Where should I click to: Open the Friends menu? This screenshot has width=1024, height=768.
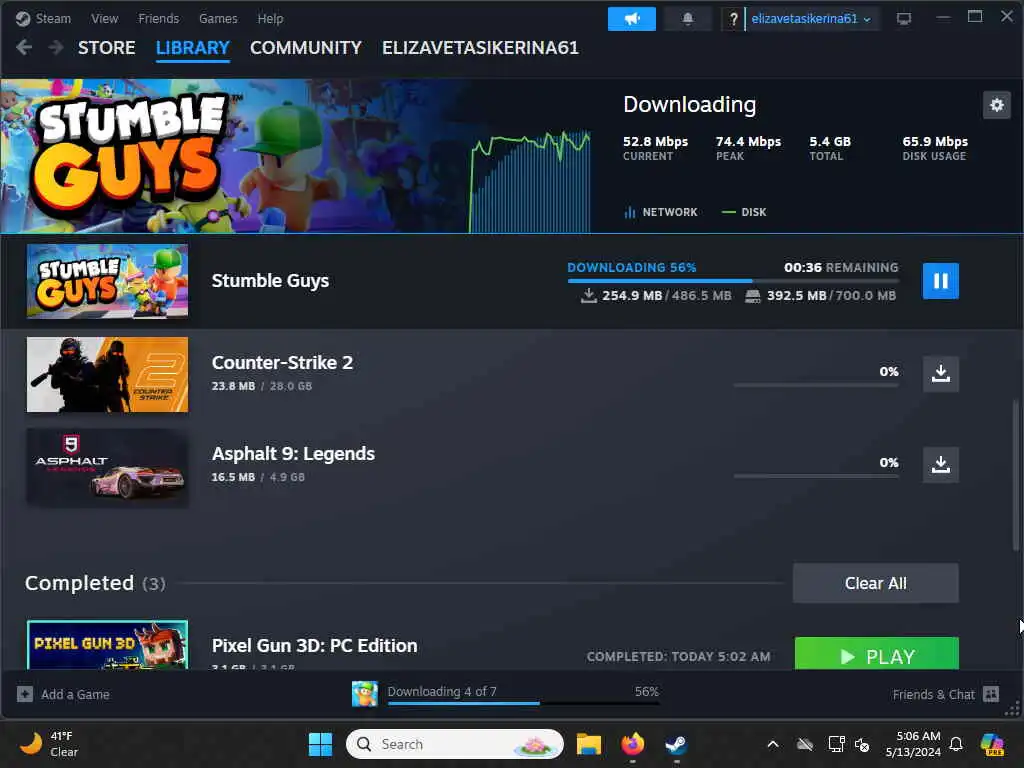(x=159, y=18)
